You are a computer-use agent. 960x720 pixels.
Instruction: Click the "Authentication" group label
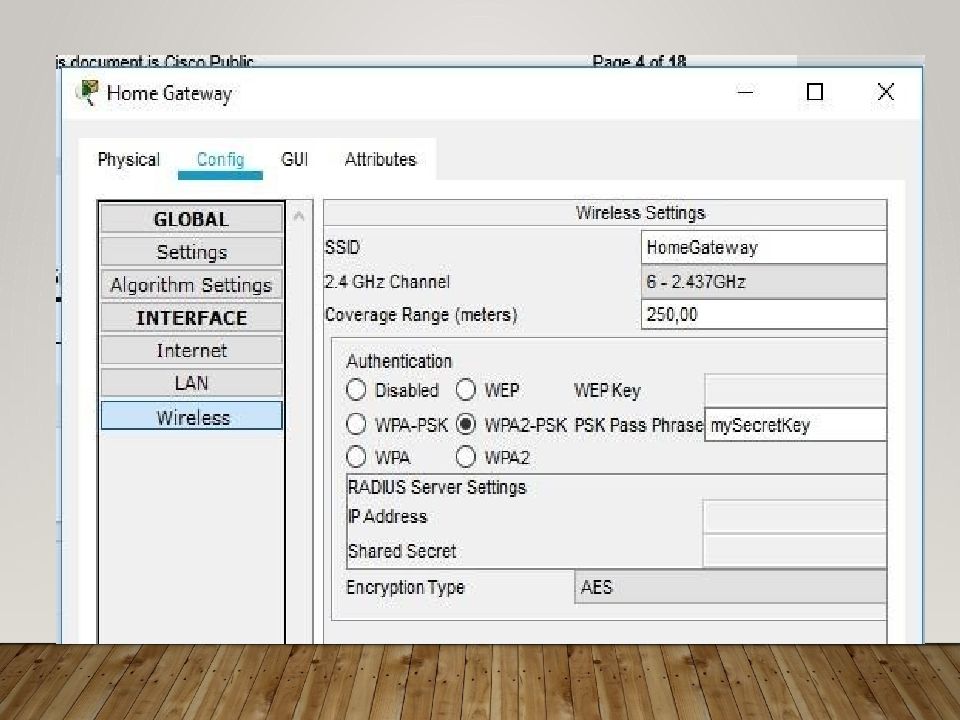[399, 361]
